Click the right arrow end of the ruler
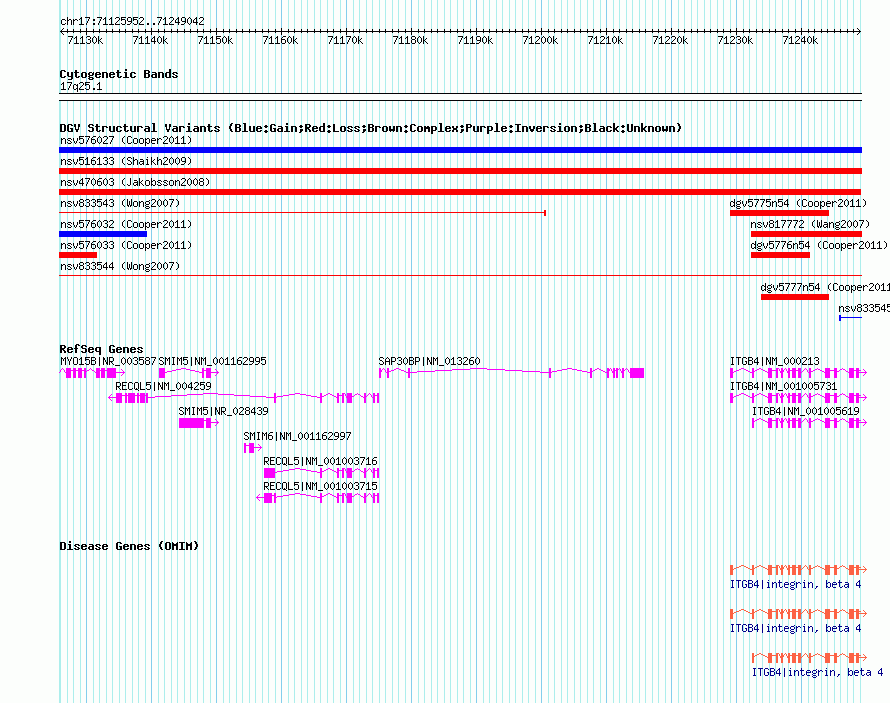The height and width of the screenshot is (703, 890). pos(859,31)
